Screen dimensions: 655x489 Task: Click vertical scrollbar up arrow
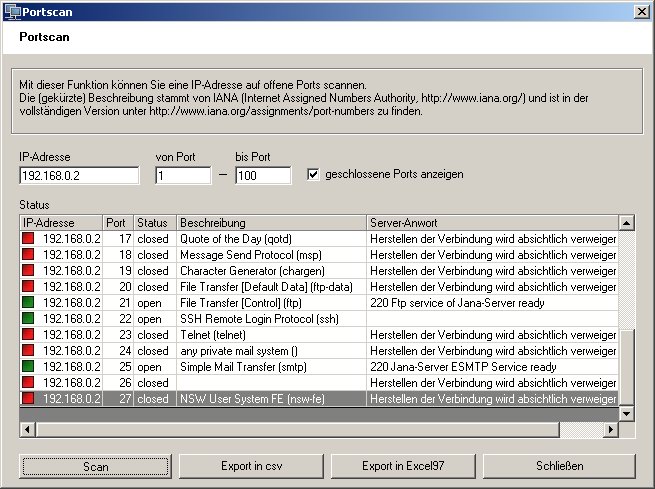626,223
